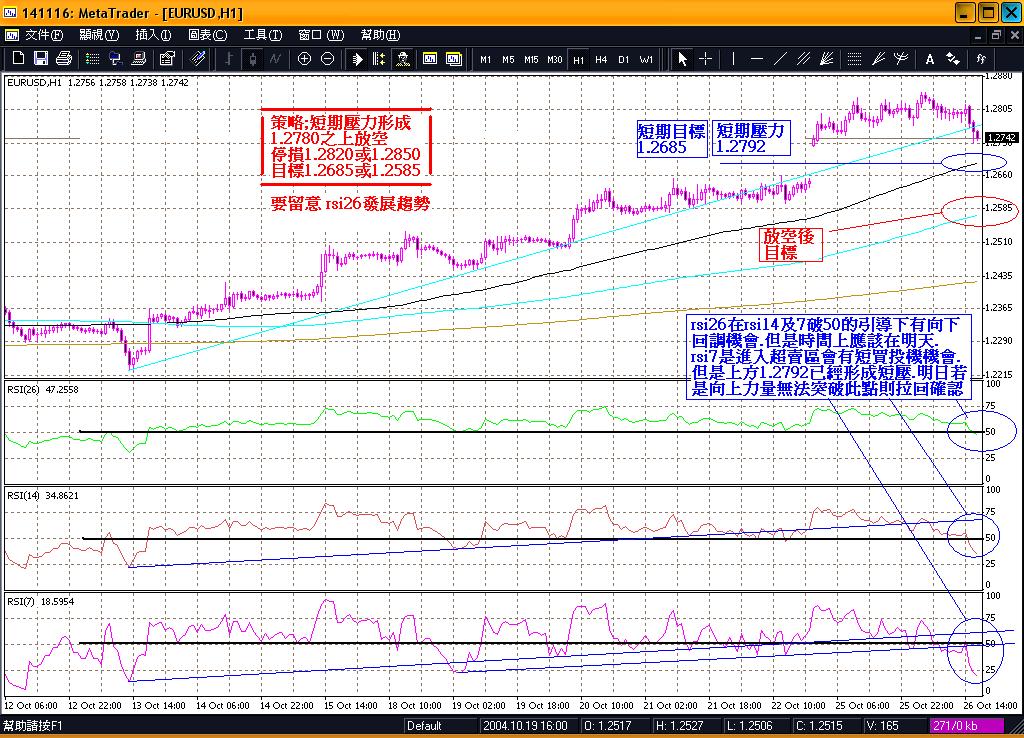
Task: Select the text label A tool
Action: click(929, 59)
